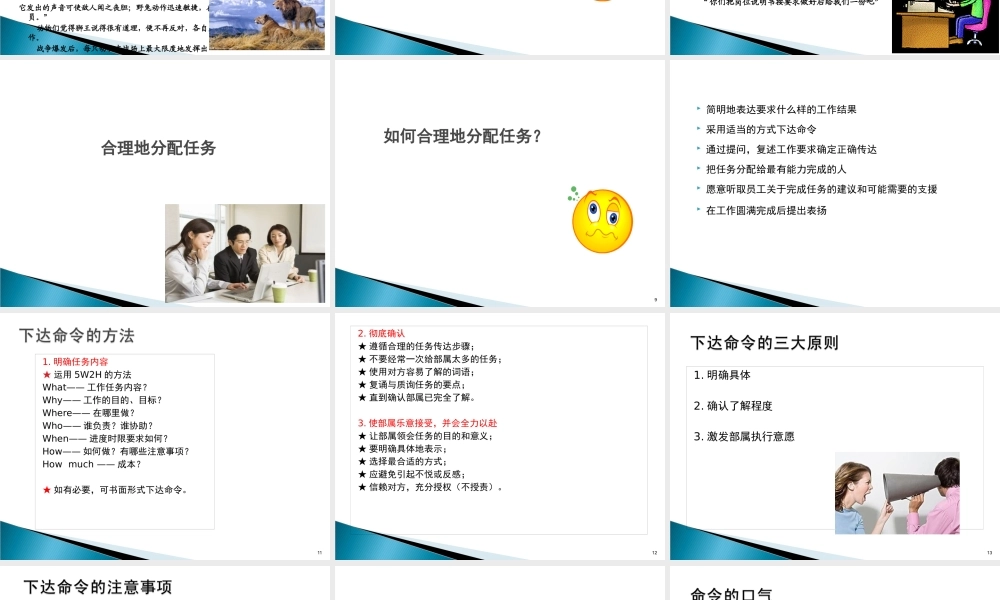The width and height of the screenshot is (1000, 600).
Task: Click the bullet 通过提问, 复述工作要求确定正确传达
Action: pos(791,149)
